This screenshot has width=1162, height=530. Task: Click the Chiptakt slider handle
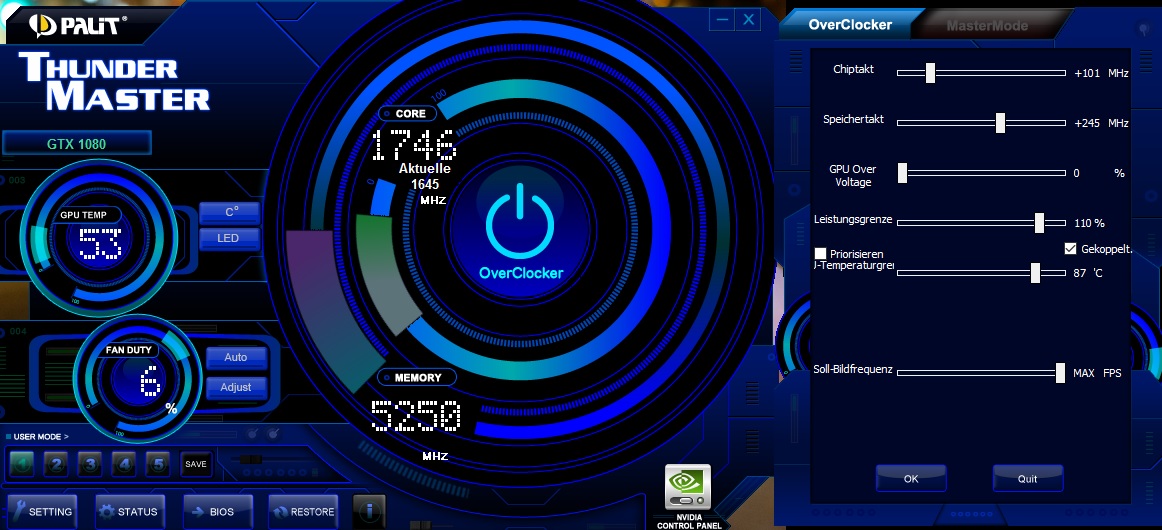[930, 73]
